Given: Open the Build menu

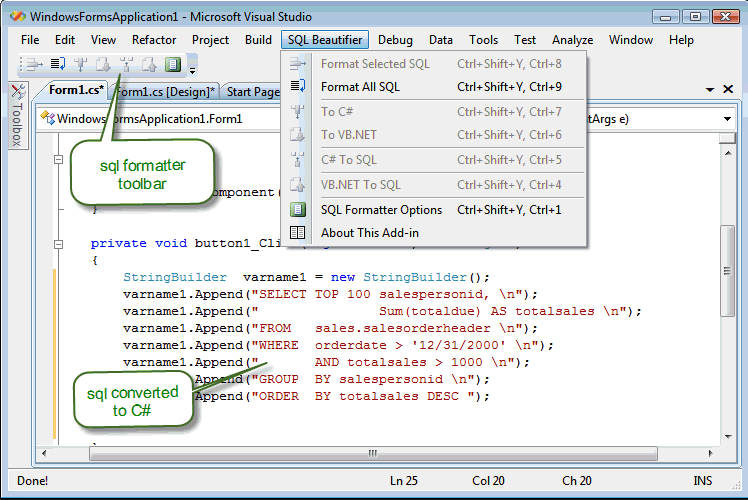Looking at the screenshot, I should click(x=259, y=40).
